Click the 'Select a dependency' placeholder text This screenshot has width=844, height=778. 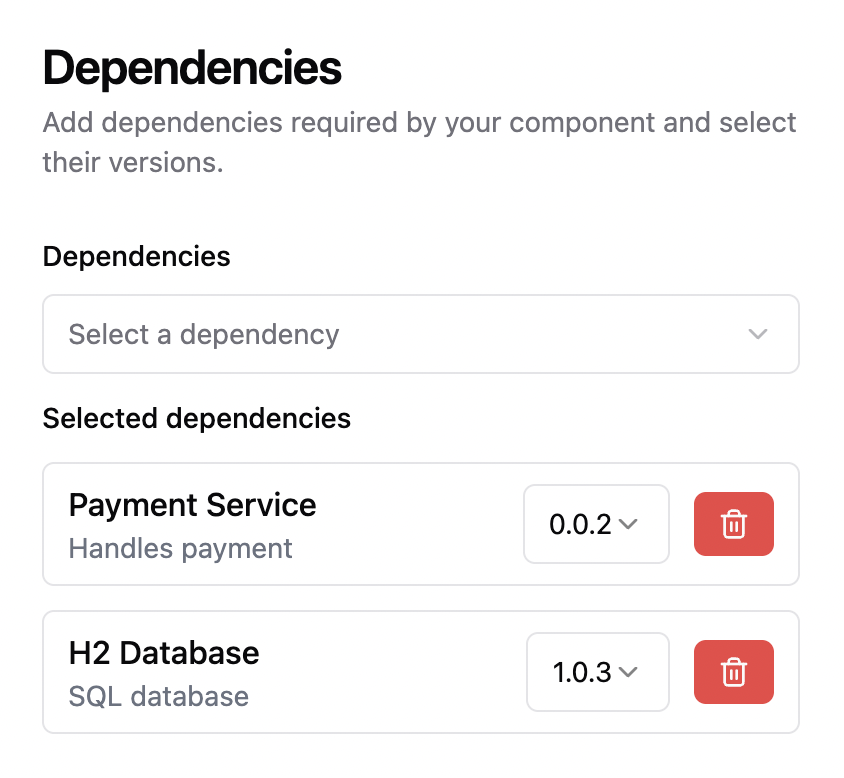(x=204, y=334)
